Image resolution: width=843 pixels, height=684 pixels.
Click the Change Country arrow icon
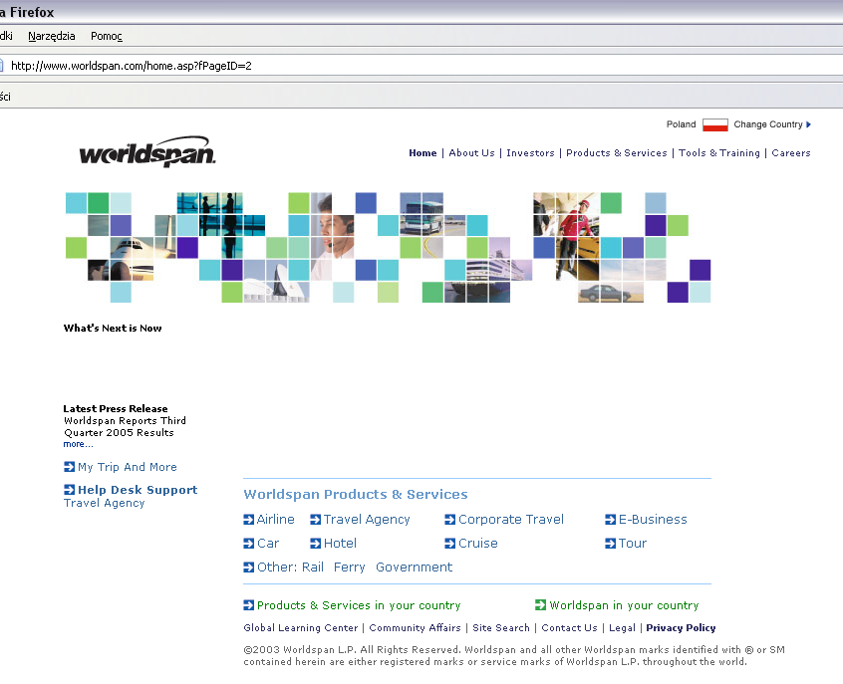808,125
